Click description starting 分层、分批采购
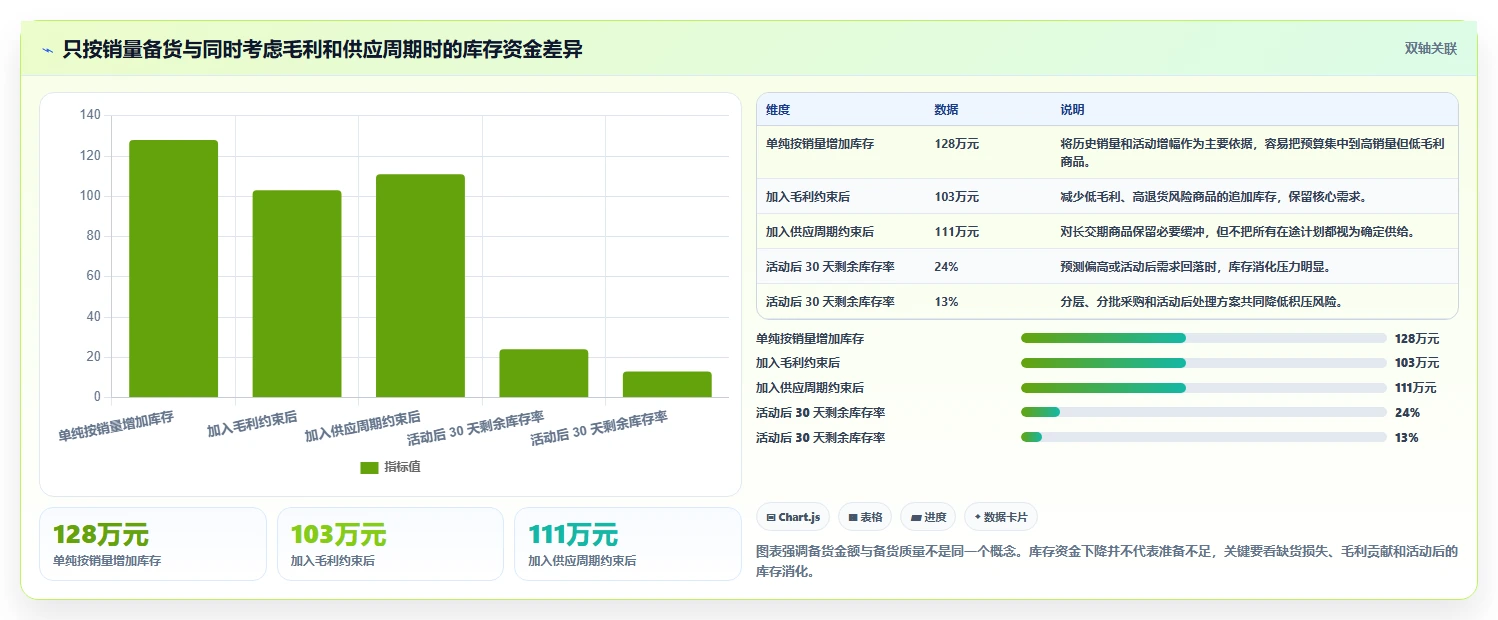The height and width of the screenshot is (620, 1498). pyautogui.click(x=1201, y=302)
